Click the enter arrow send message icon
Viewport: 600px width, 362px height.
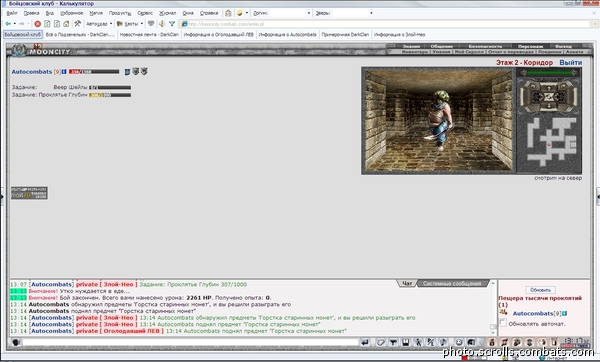(365, 342)
